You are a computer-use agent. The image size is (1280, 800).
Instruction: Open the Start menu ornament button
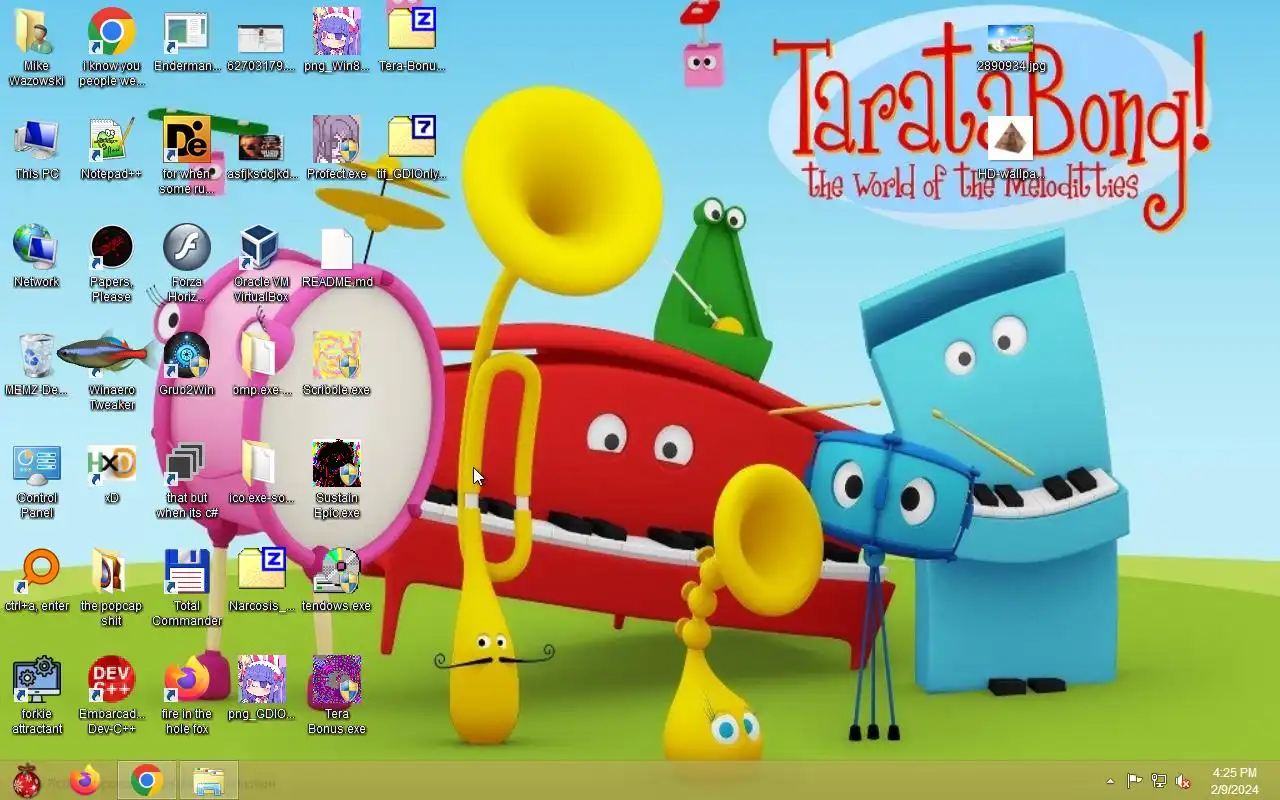coord(27,781)
